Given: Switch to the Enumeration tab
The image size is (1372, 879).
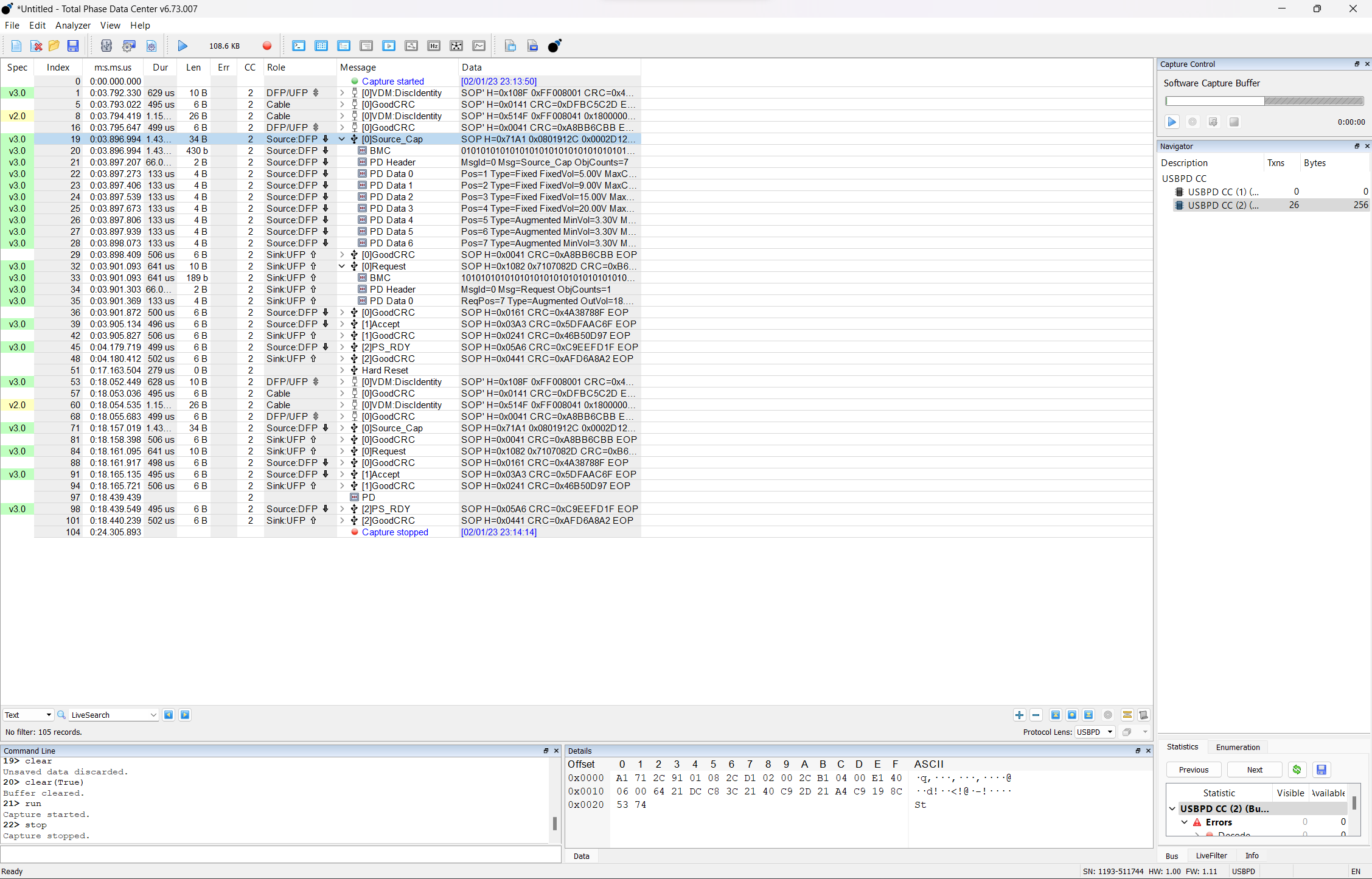Looking at the screenshot, I should click(1237, 746).
